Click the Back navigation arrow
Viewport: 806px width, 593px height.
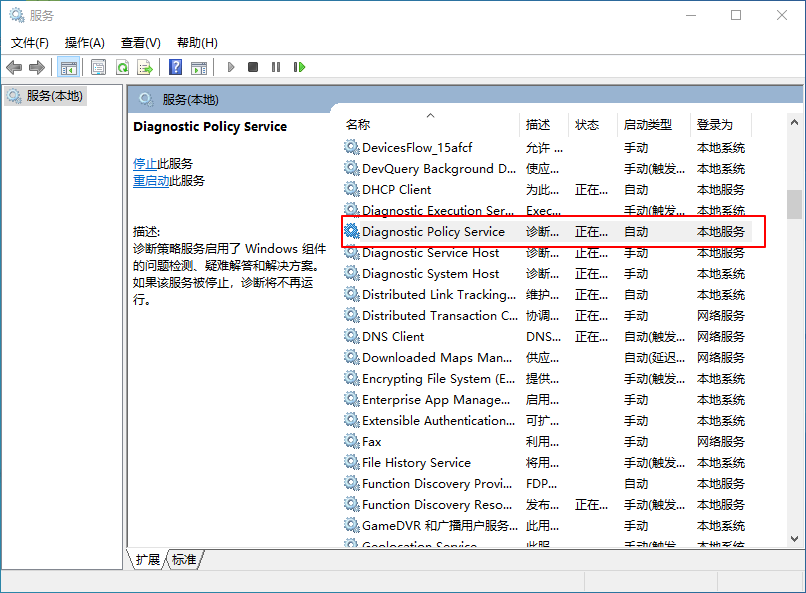[x=14, y=67]
